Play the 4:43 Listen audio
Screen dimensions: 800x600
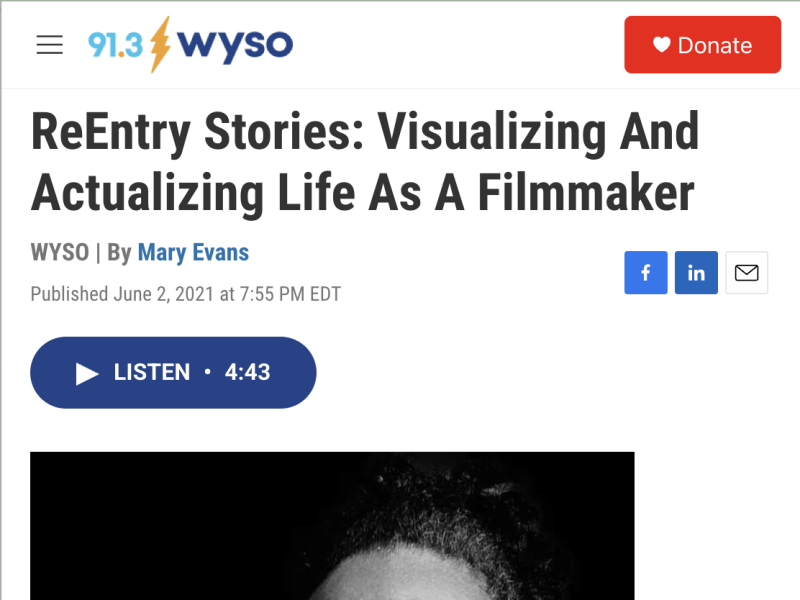173,372
